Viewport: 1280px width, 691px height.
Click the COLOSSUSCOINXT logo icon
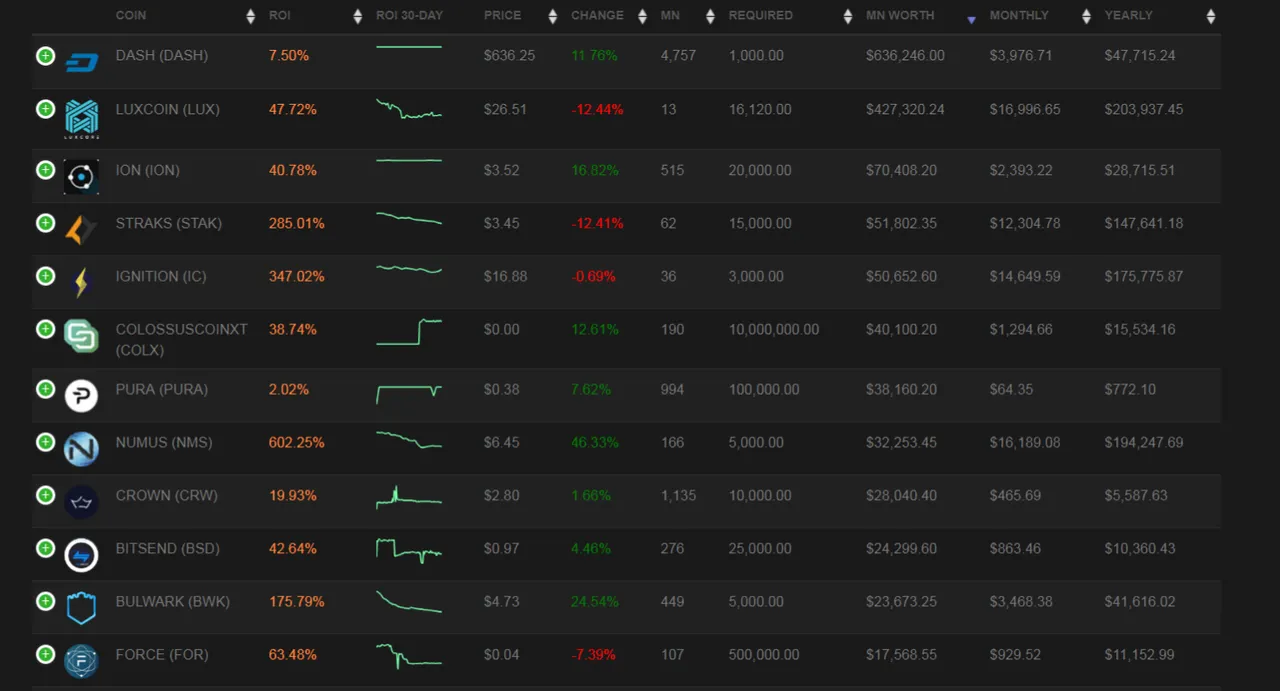(x=81, y=336)
